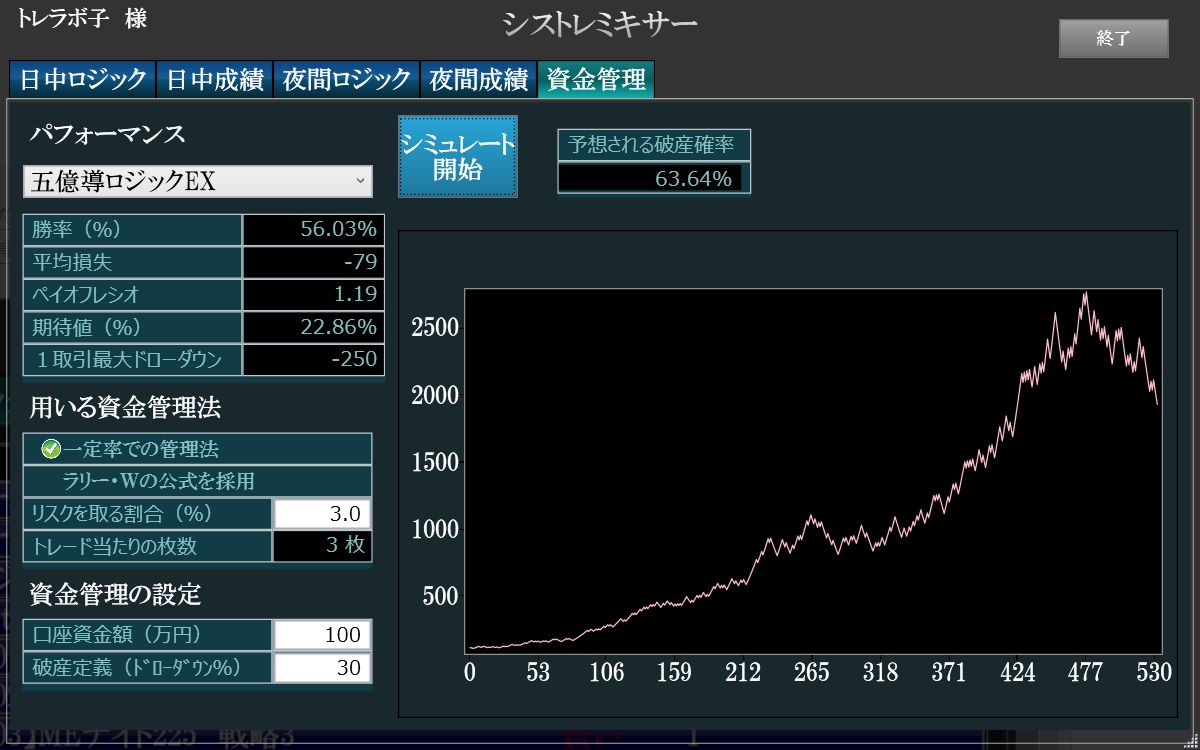Click the ペイオフレシオ value cell
1200x750 pixels.
(313, 294)
